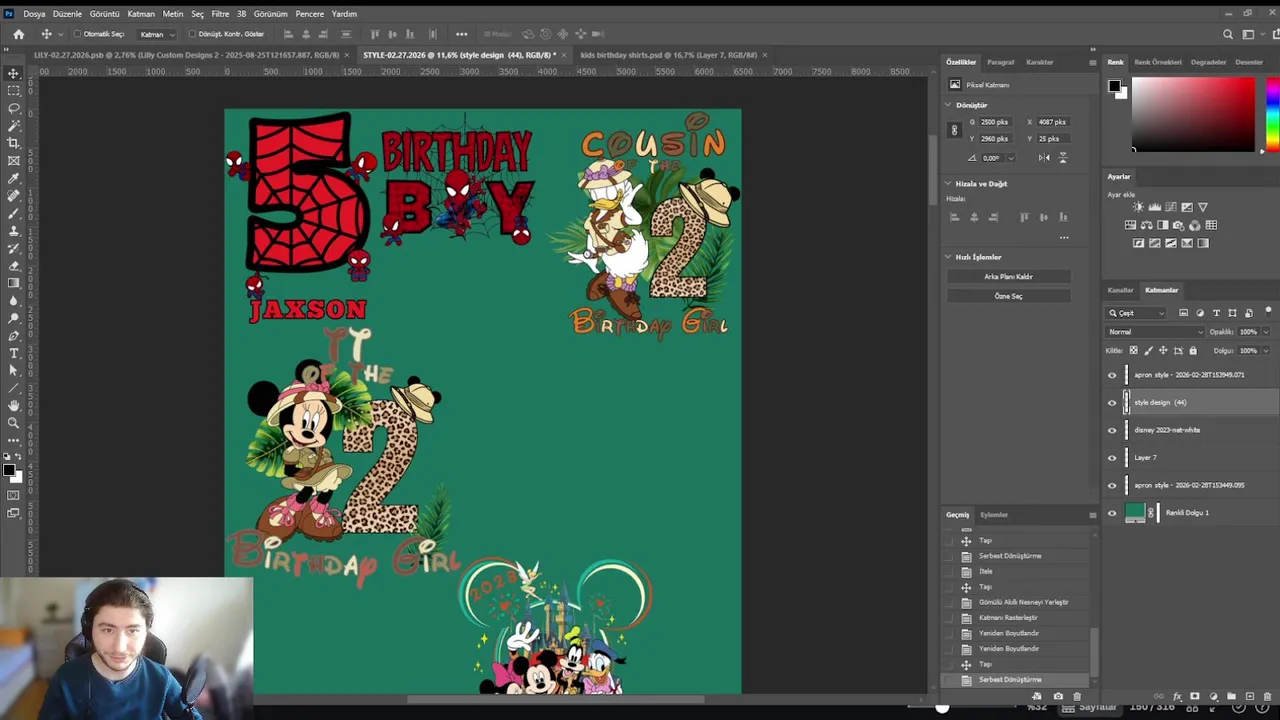Open the Katman auto-select dropdown

(x=157, y=34)
